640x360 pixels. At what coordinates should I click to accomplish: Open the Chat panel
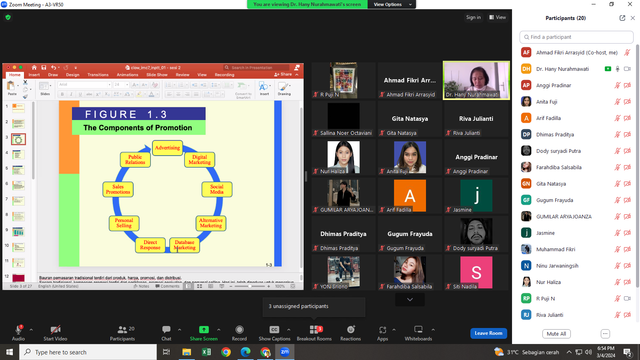tap(166, 332)
